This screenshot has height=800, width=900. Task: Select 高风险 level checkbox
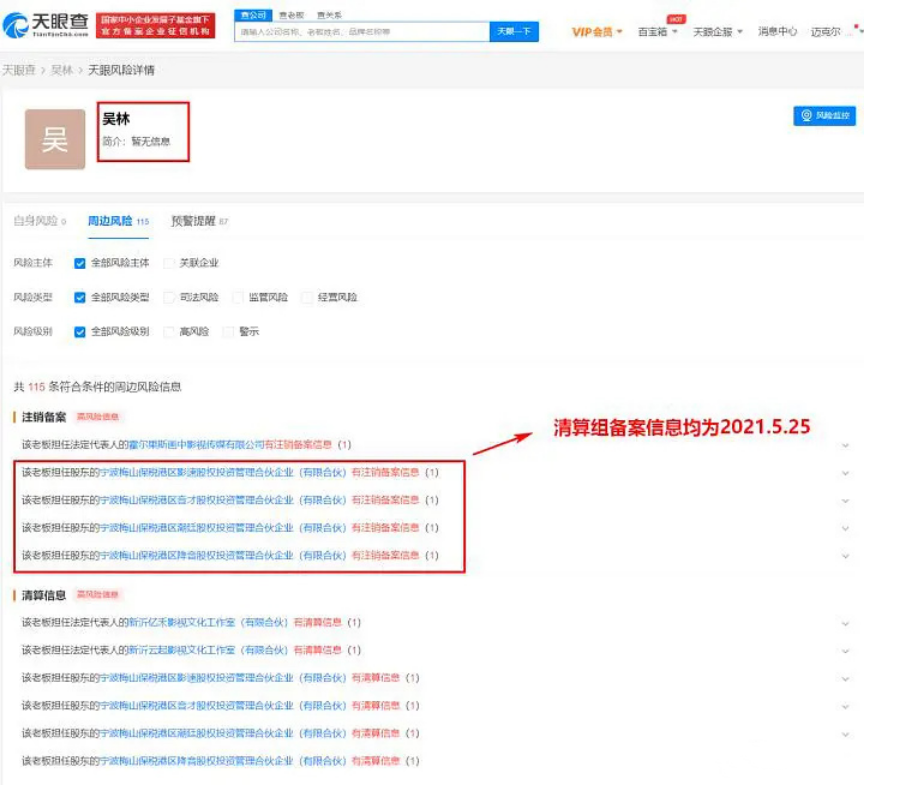pyautogui.click(x=169, y=332)
